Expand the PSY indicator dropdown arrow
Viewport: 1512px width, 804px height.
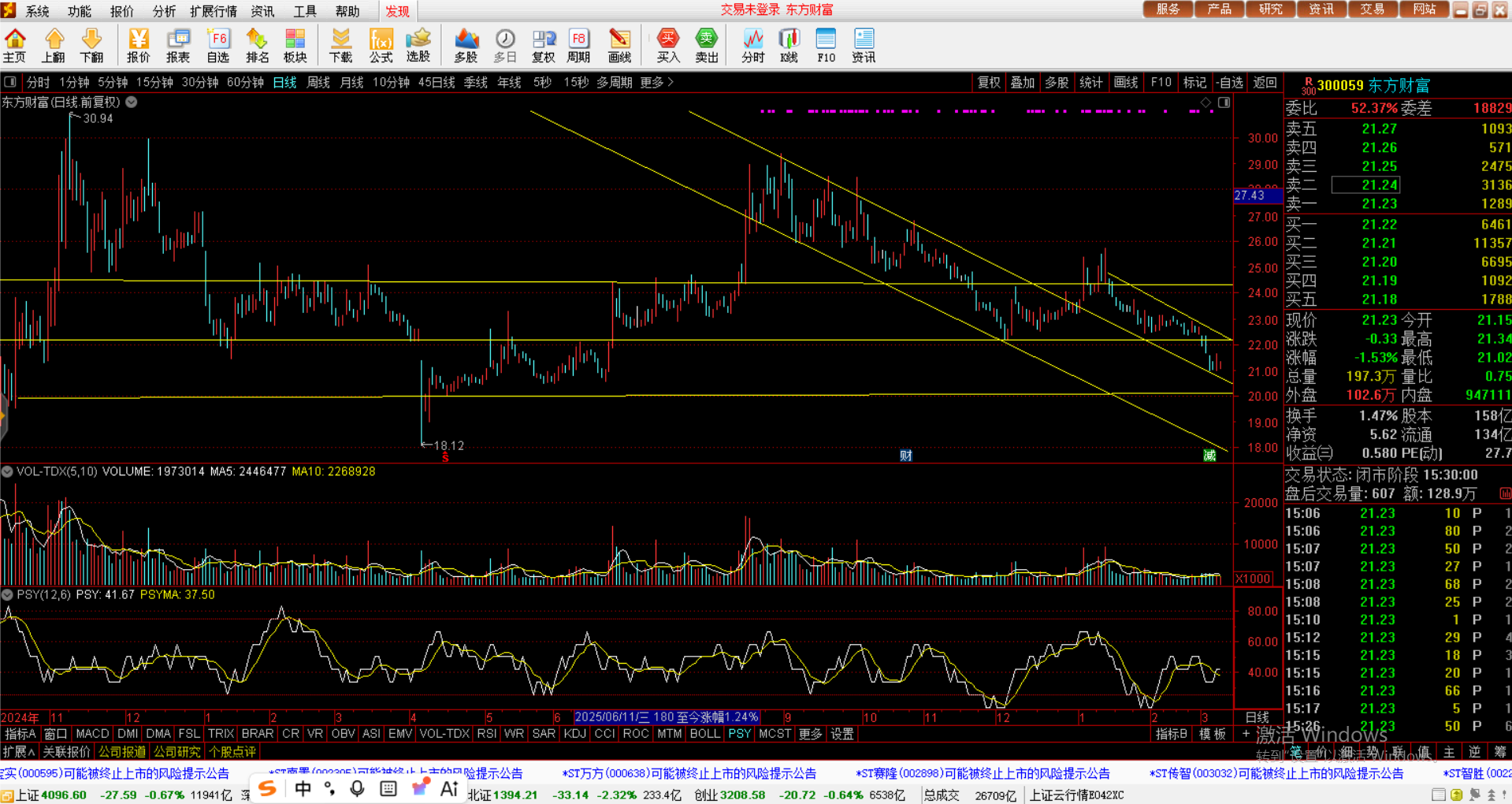click(x=7, y=594)
